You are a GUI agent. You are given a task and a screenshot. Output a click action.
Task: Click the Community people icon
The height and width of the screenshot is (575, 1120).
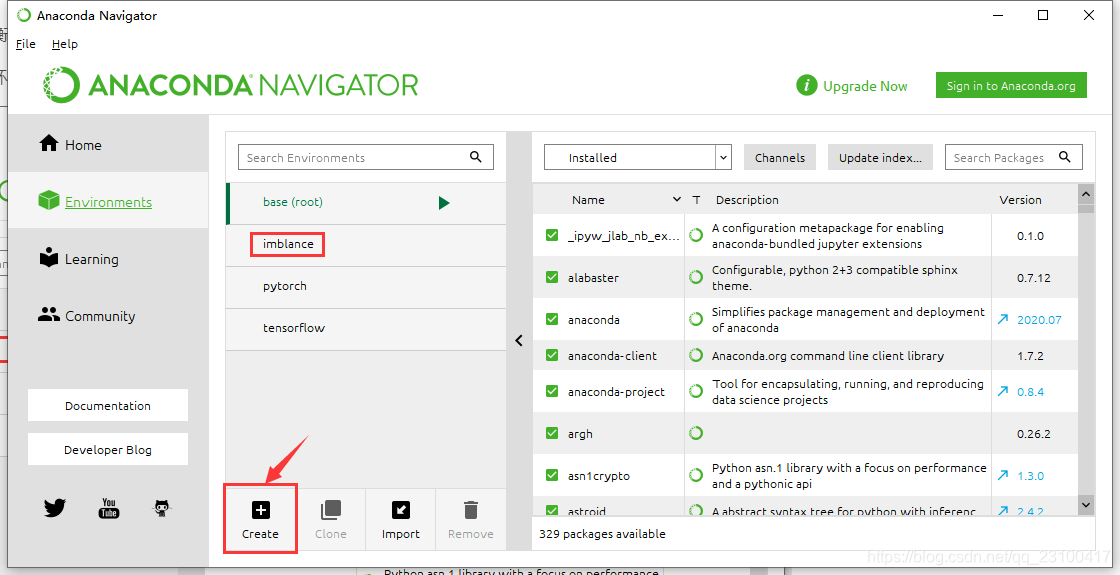49,314
